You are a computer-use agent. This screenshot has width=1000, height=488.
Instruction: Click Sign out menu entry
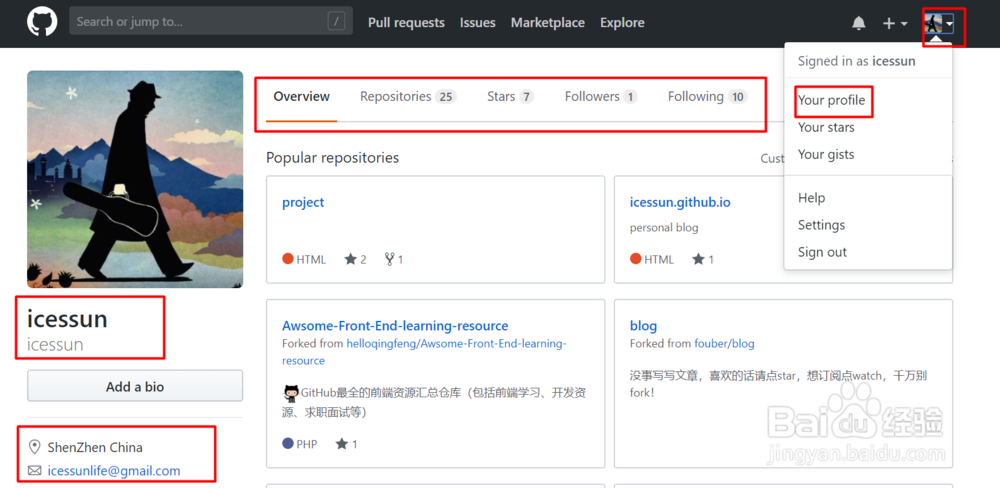click(822, 252)
